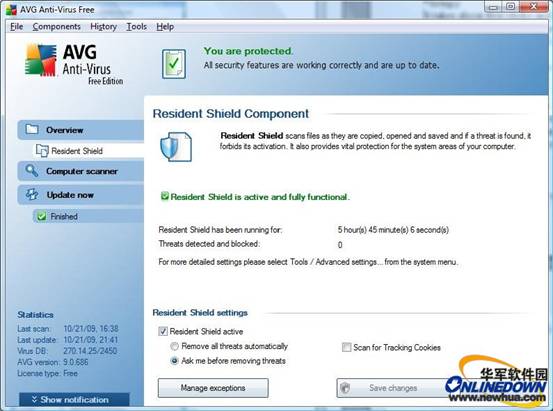Click the Resident Shield component shield icon
The image size is (553, 411).
click(x=176, y=147)
